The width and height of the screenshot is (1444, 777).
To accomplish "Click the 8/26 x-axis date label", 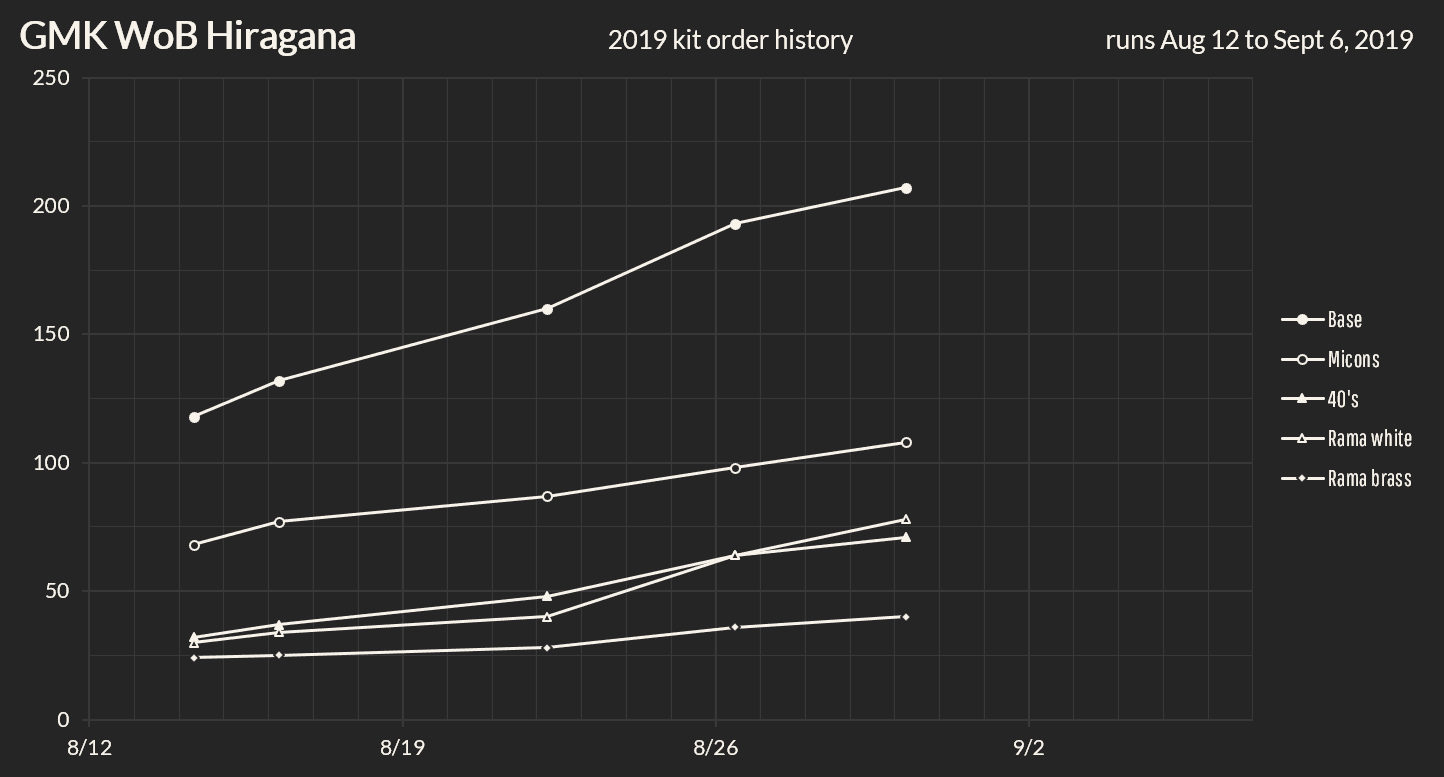I will pos(715,748).
